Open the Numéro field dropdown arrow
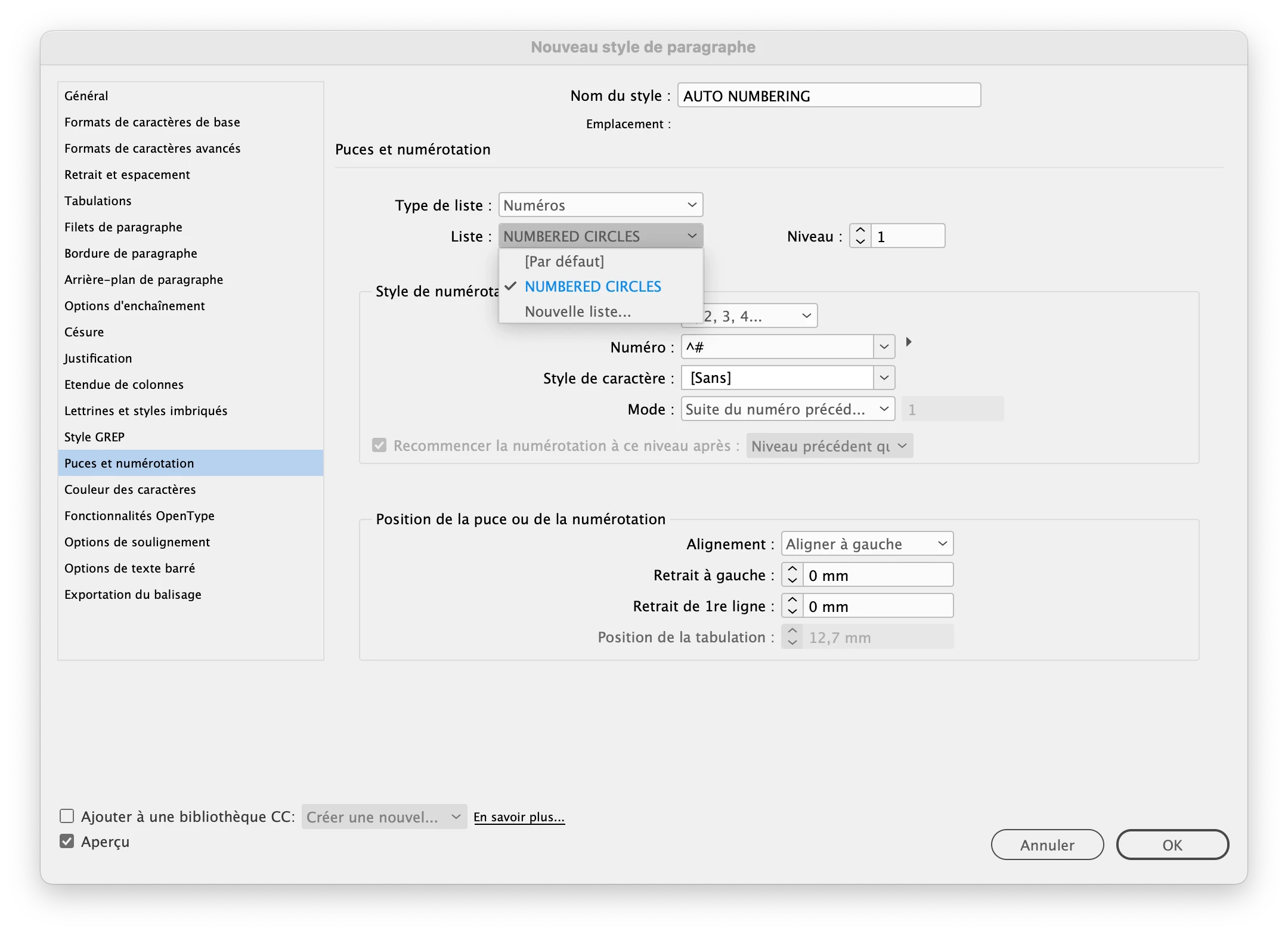Viewport: 1288px width, 934px height. pos(884,347)
